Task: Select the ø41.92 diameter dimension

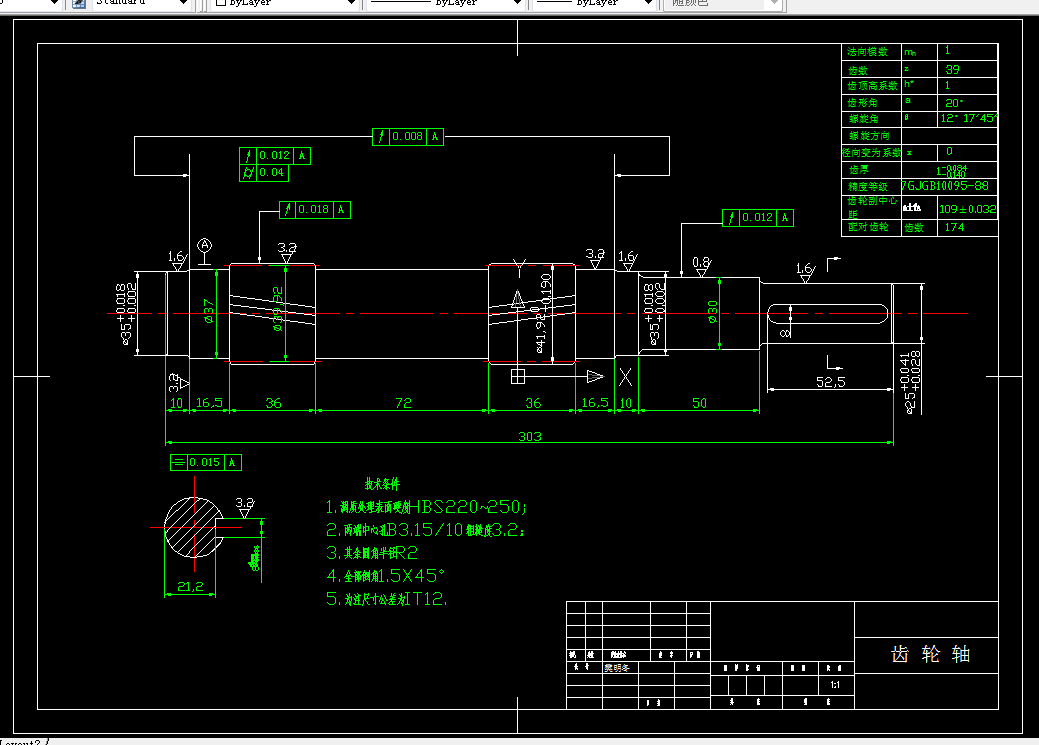Action: click(543, 313)
